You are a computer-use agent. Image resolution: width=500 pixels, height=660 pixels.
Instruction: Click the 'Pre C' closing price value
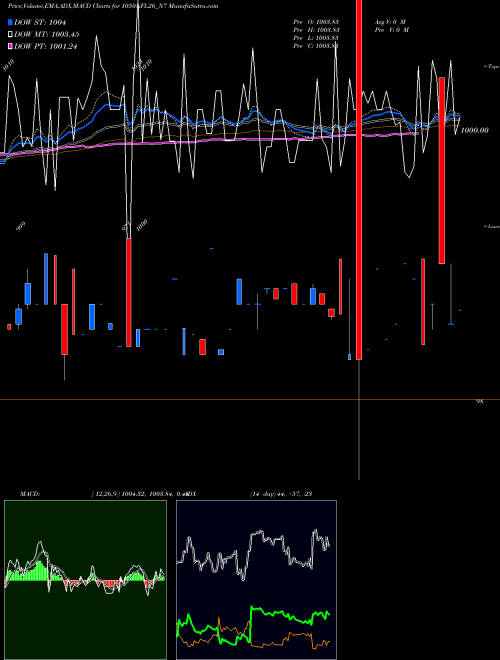tap(316, 45)
